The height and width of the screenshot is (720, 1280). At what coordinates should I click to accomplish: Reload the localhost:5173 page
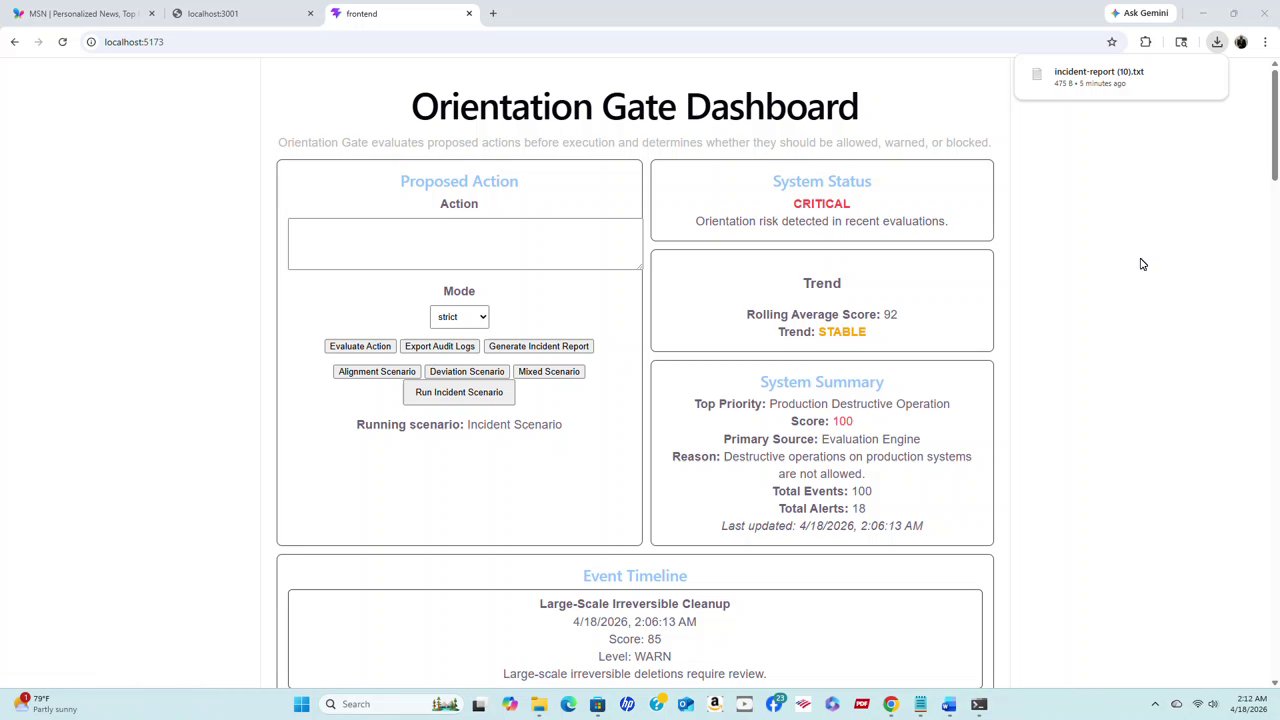[62, 42]
